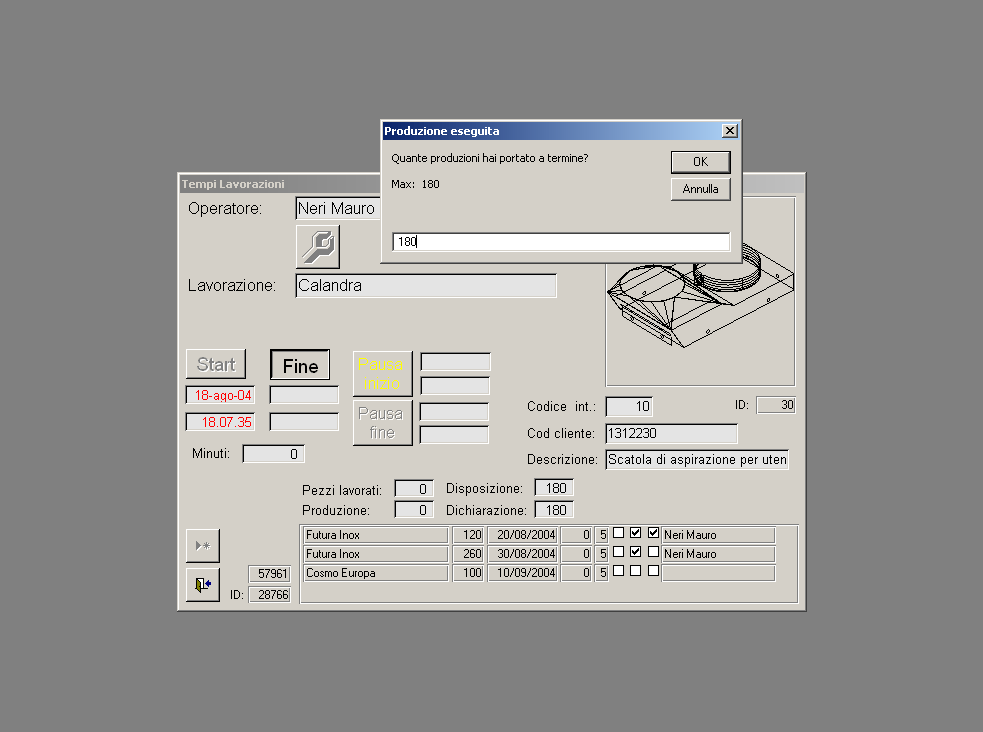Viewport: 983px width, 732px height.
Task: Click the Disposizione field showing 180
Action: click(x=554, y=488)
